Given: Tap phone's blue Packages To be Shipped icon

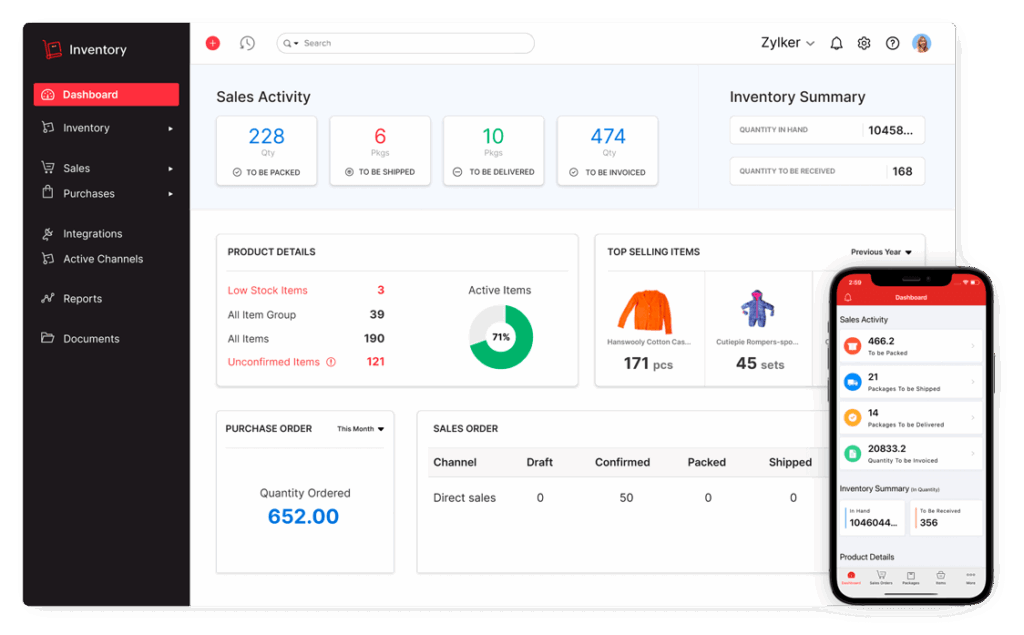Looking at the screenshot, I should point(852,382).
